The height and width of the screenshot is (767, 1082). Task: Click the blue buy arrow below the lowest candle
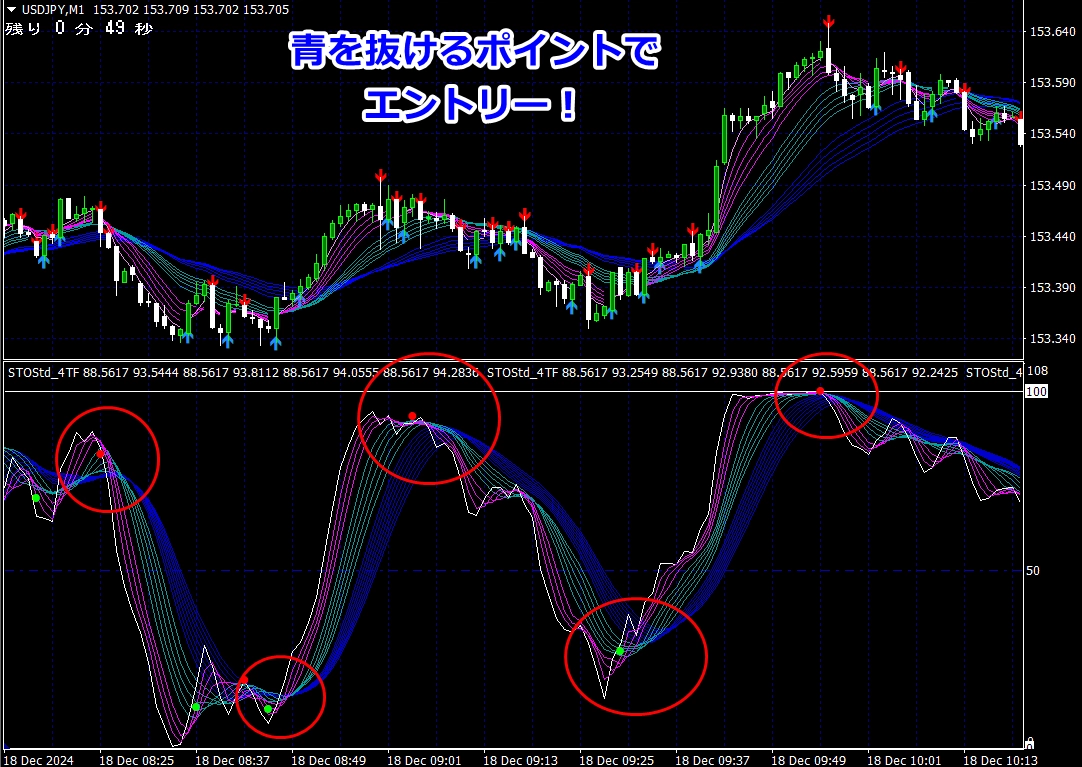pyautogui.click(x=276, y=343)
